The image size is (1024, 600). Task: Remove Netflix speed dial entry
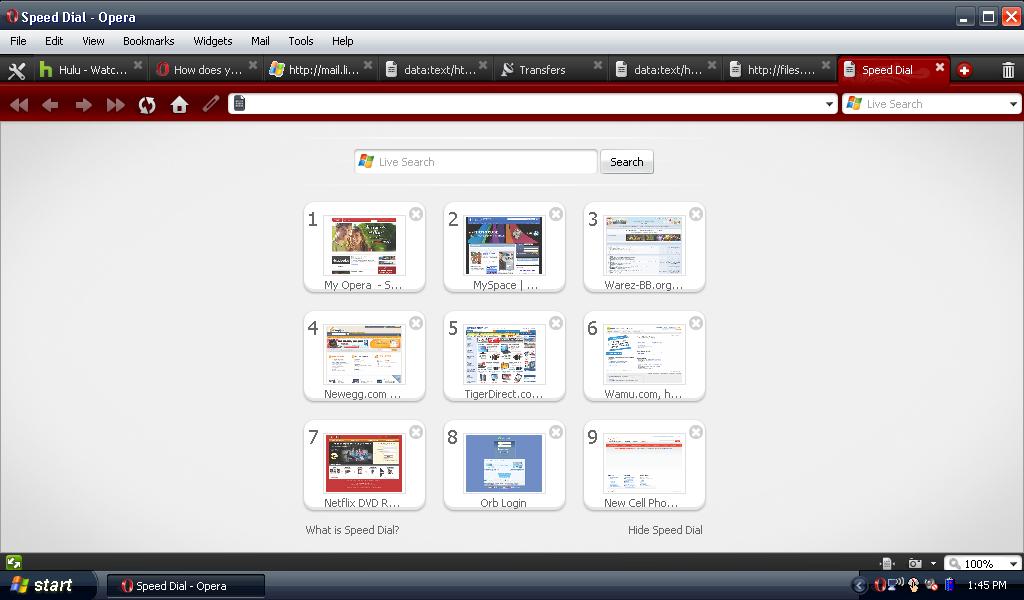[x=415, y=432]
